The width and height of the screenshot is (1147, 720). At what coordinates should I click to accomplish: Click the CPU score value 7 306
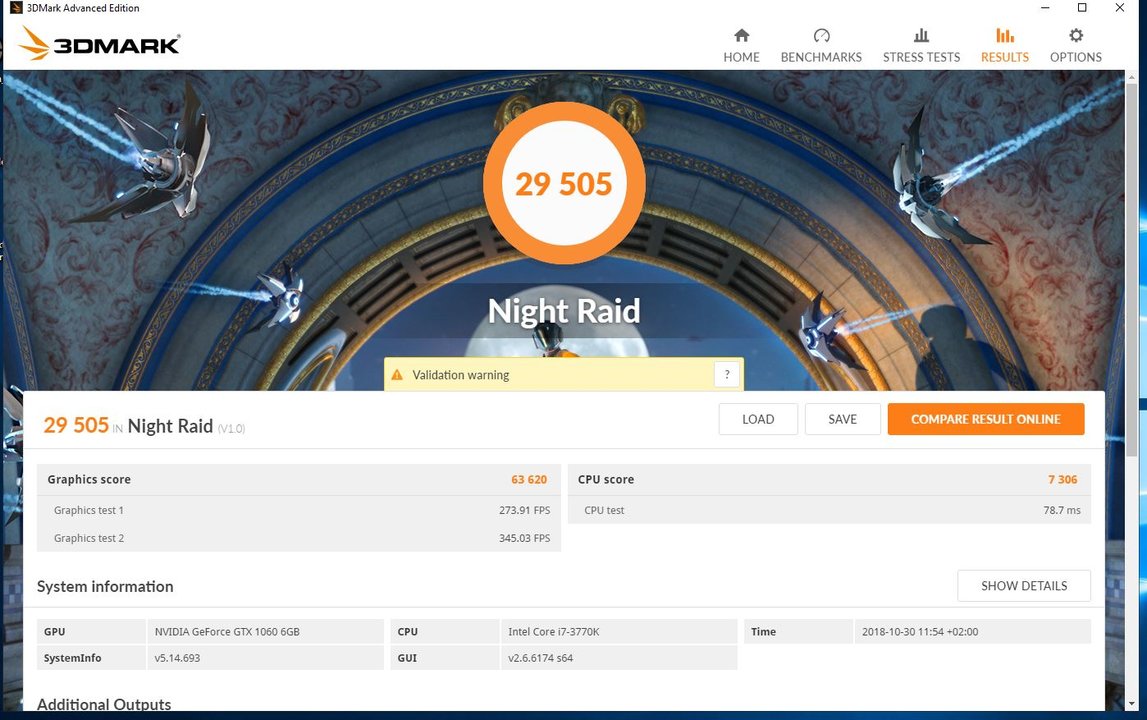pyautogui.click(x=1062, y=480)
